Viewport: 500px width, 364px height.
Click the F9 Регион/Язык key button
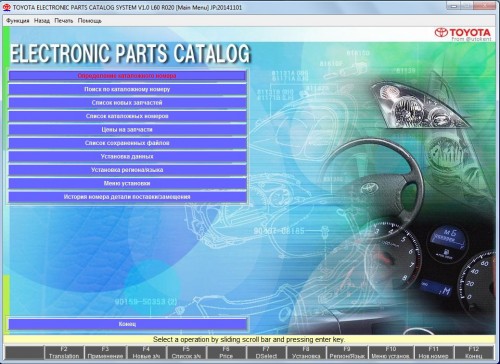347,353
